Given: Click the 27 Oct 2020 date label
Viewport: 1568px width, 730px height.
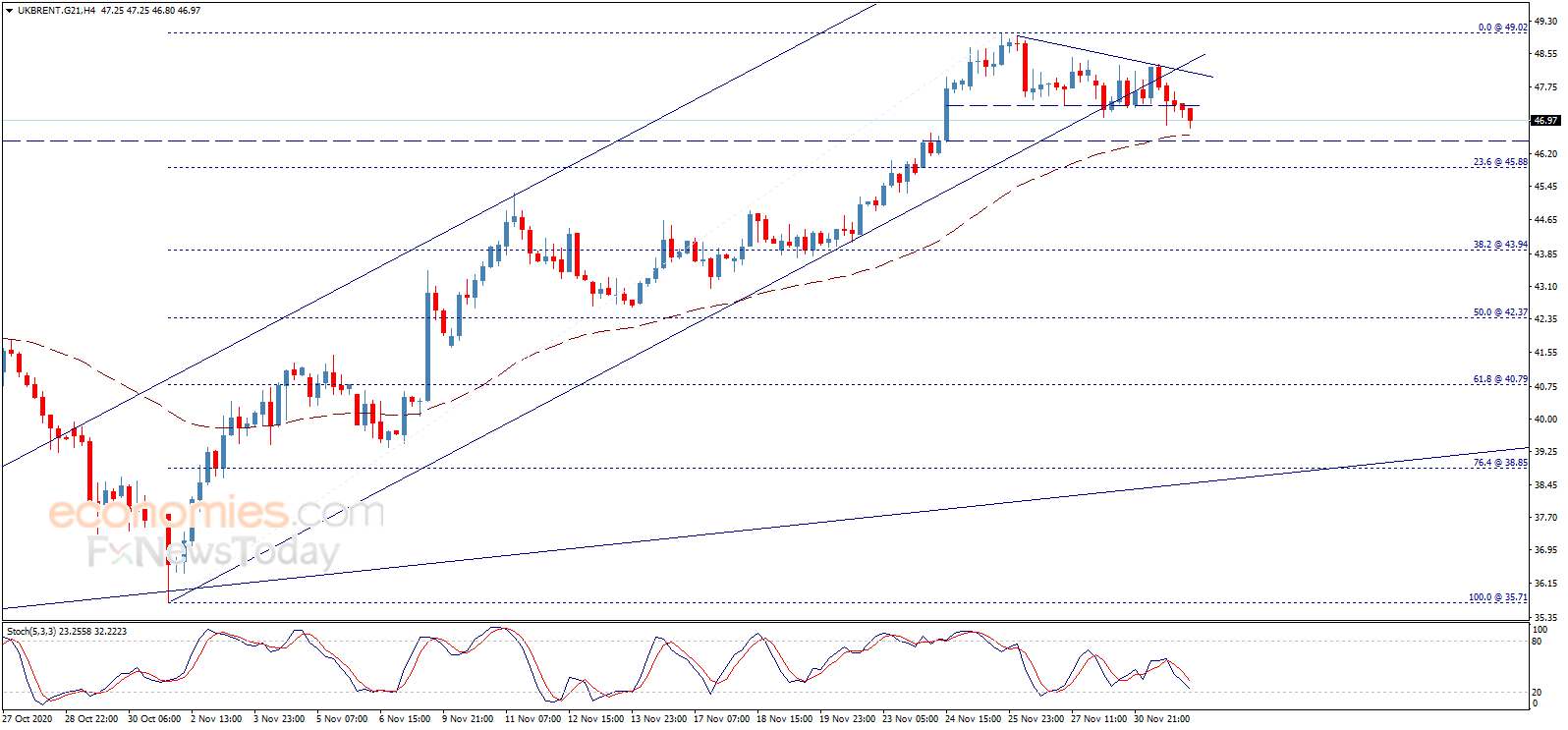Looking at the screenshot, I should (x=28, y=719).
